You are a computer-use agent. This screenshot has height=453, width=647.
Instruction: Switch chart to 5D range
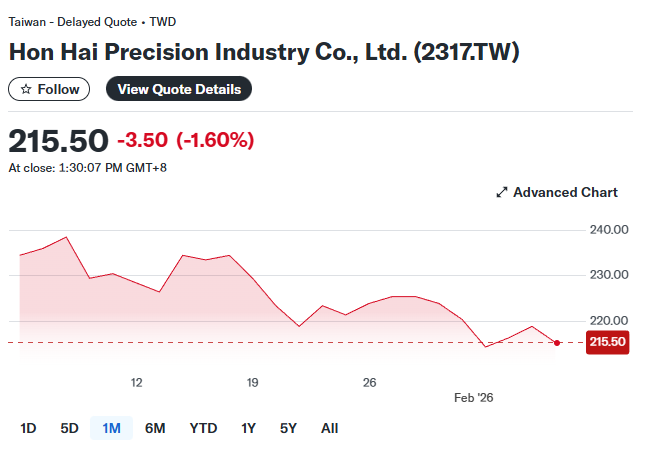69,428
